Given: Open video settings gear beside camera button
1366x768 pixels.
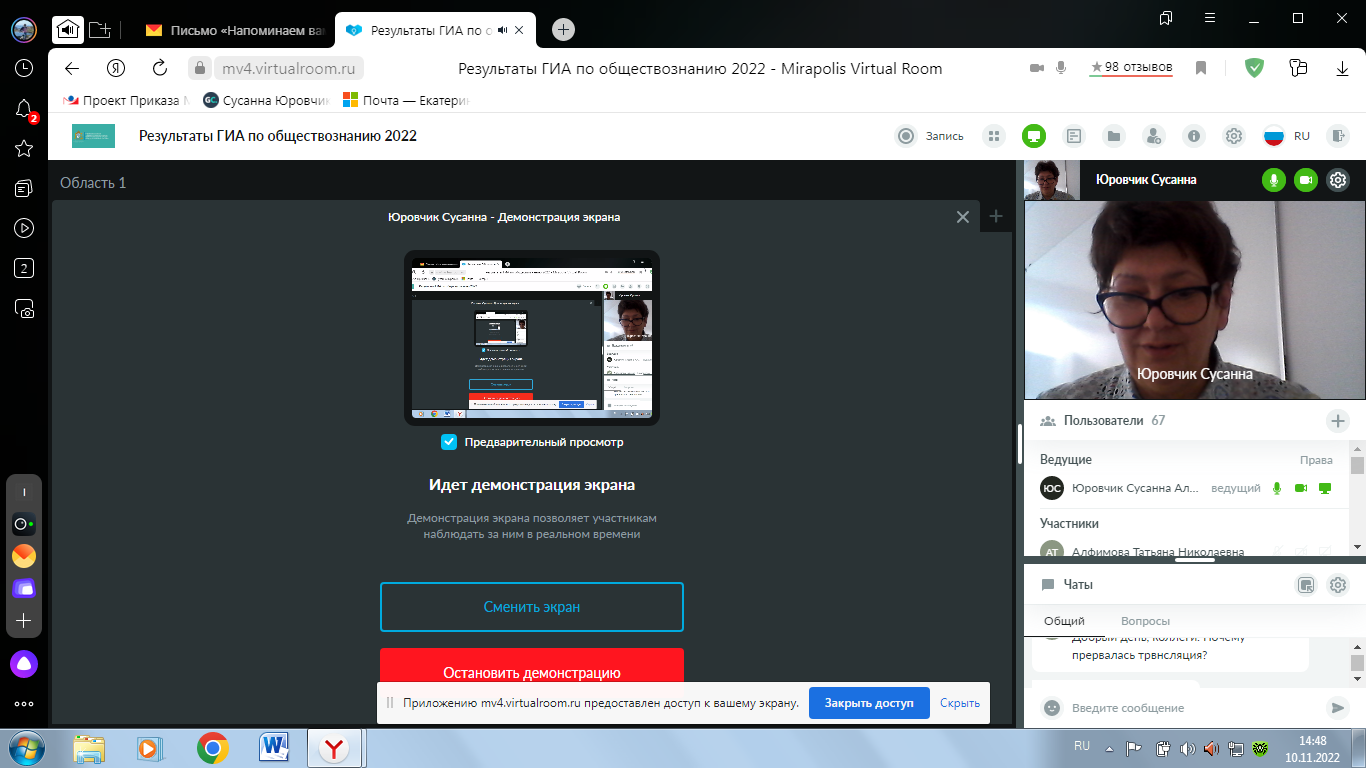Looking at the screenshot, I should [x=1338, y=180].
